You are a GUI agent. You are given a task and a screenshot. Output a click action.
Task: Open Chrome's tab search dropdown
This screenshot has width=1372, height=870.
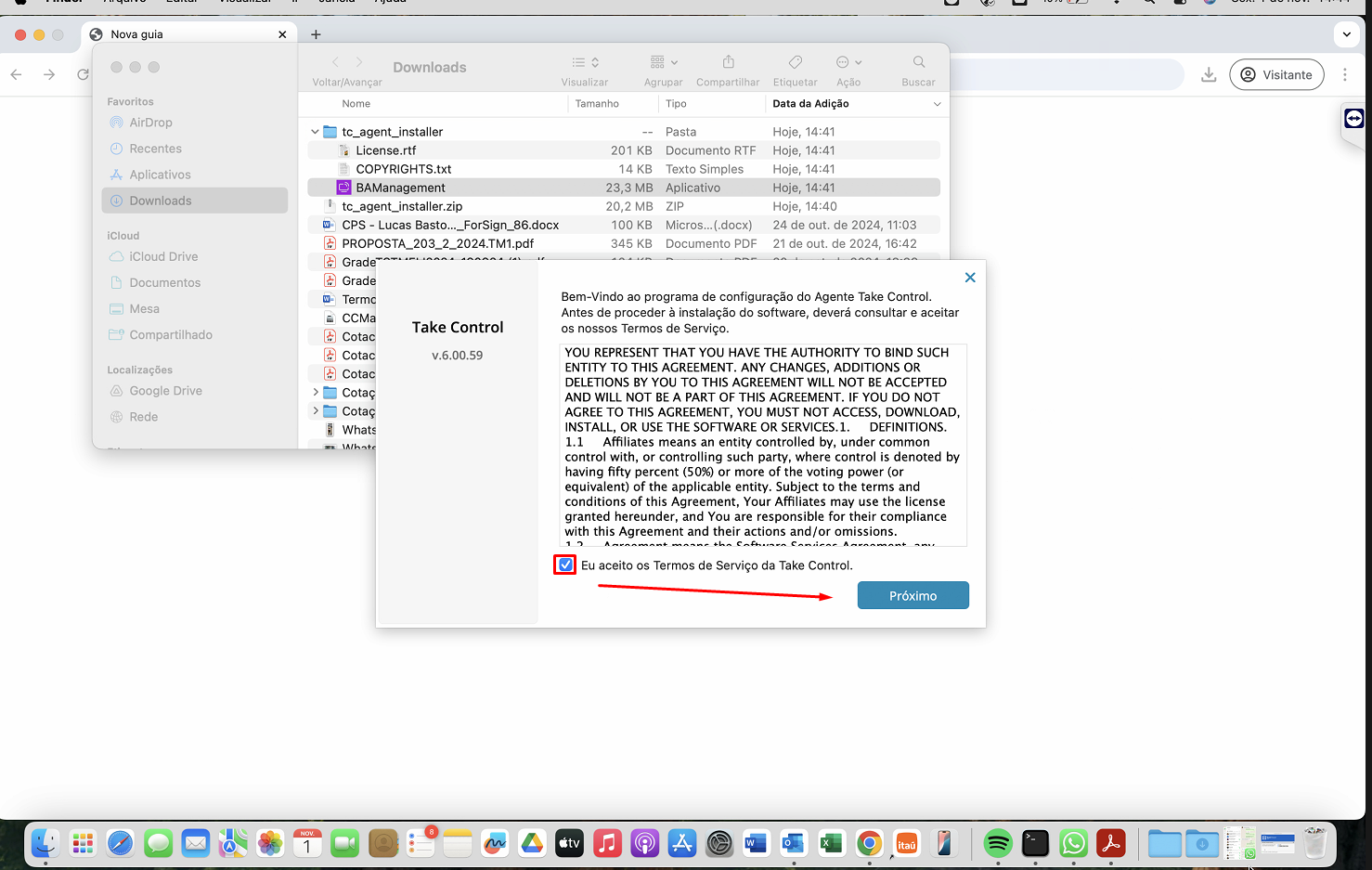tap(1347, 34)
